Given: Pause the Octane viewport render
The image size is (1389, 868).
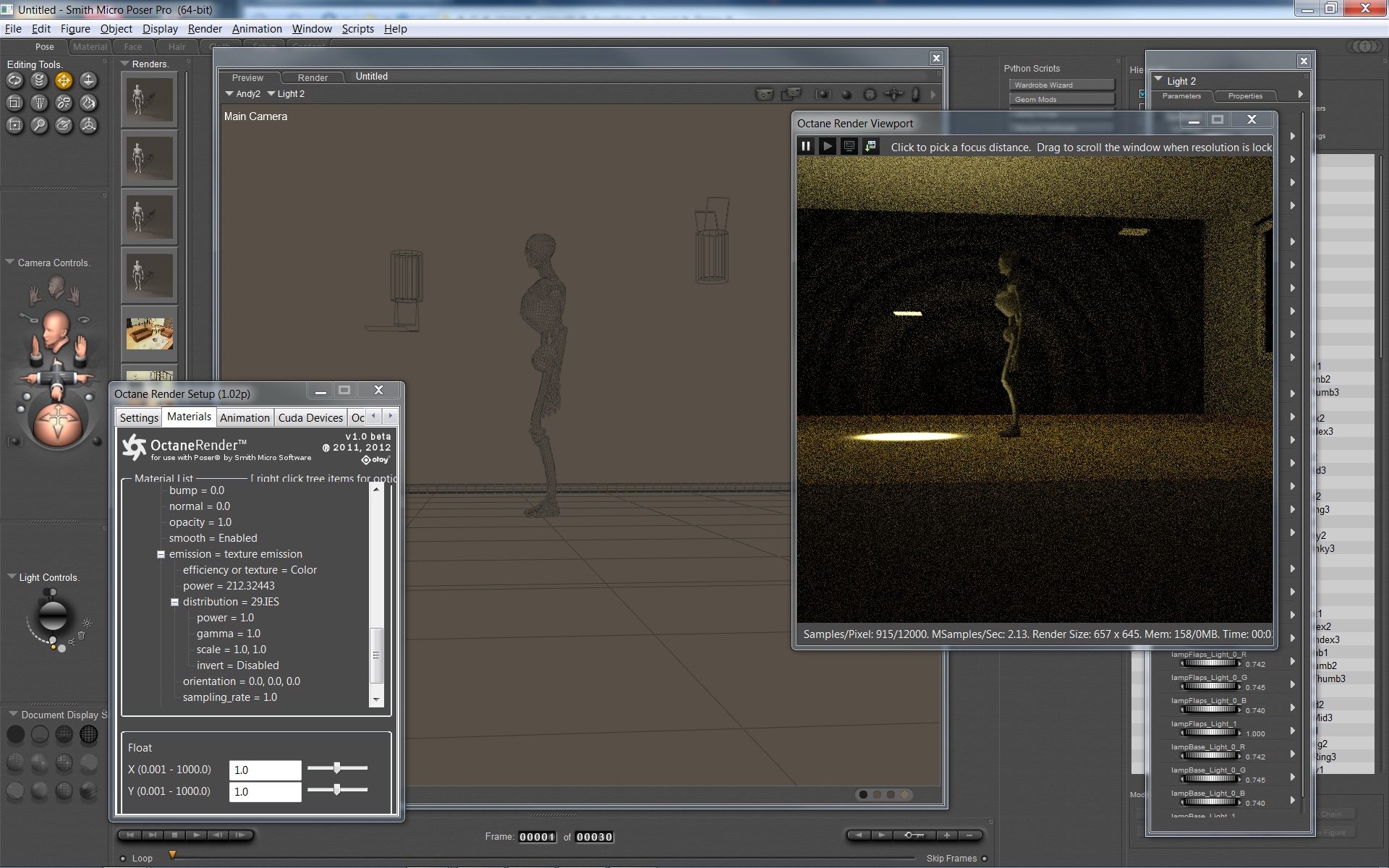Looking at the screenshot, I should click(806, 146).
